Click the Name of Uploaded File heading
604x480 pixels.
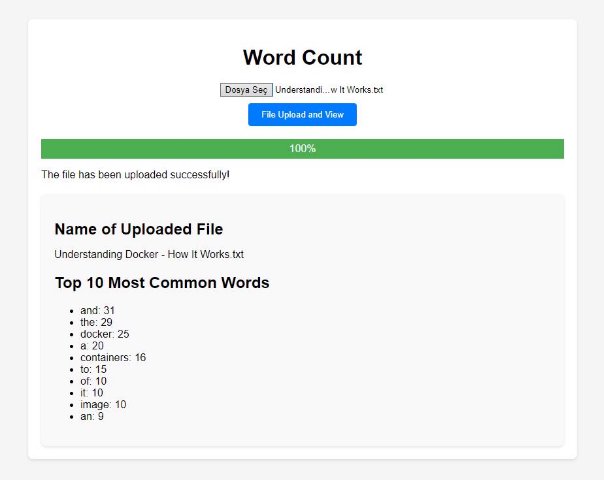pyautogui.click(x=138, y=229)
